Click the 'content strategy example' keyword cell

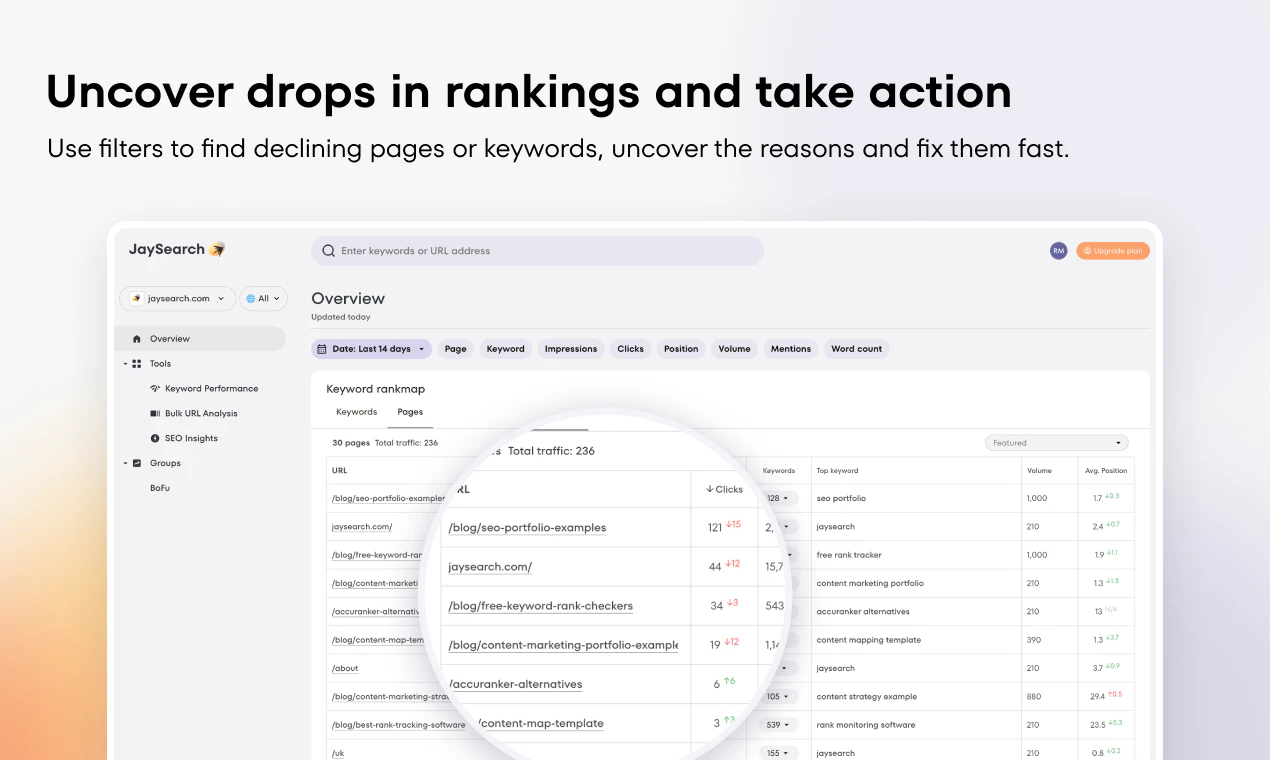point(866,697)
